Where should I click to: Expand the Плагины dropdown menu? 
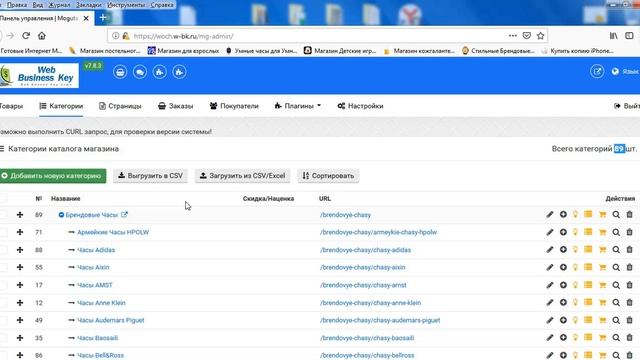(x=298, y=106)
